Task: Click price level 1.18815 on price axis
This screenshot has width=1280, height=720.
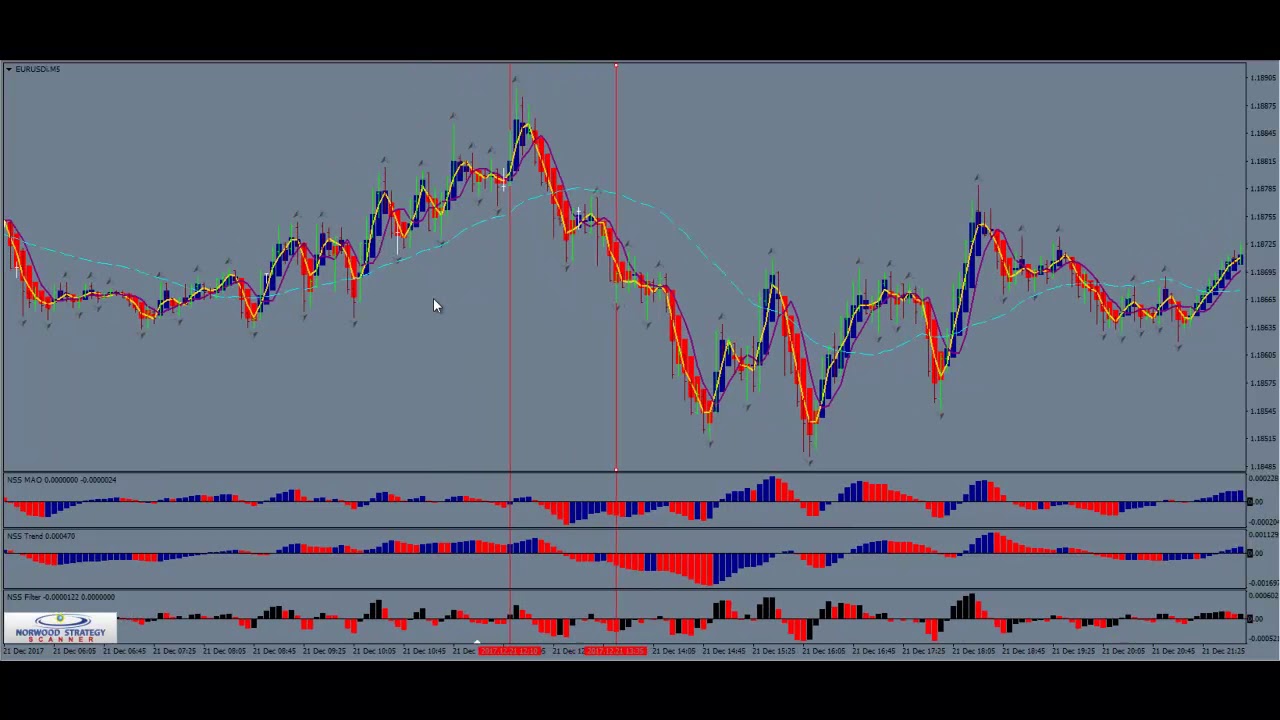Action: (x=1264, y=161)
